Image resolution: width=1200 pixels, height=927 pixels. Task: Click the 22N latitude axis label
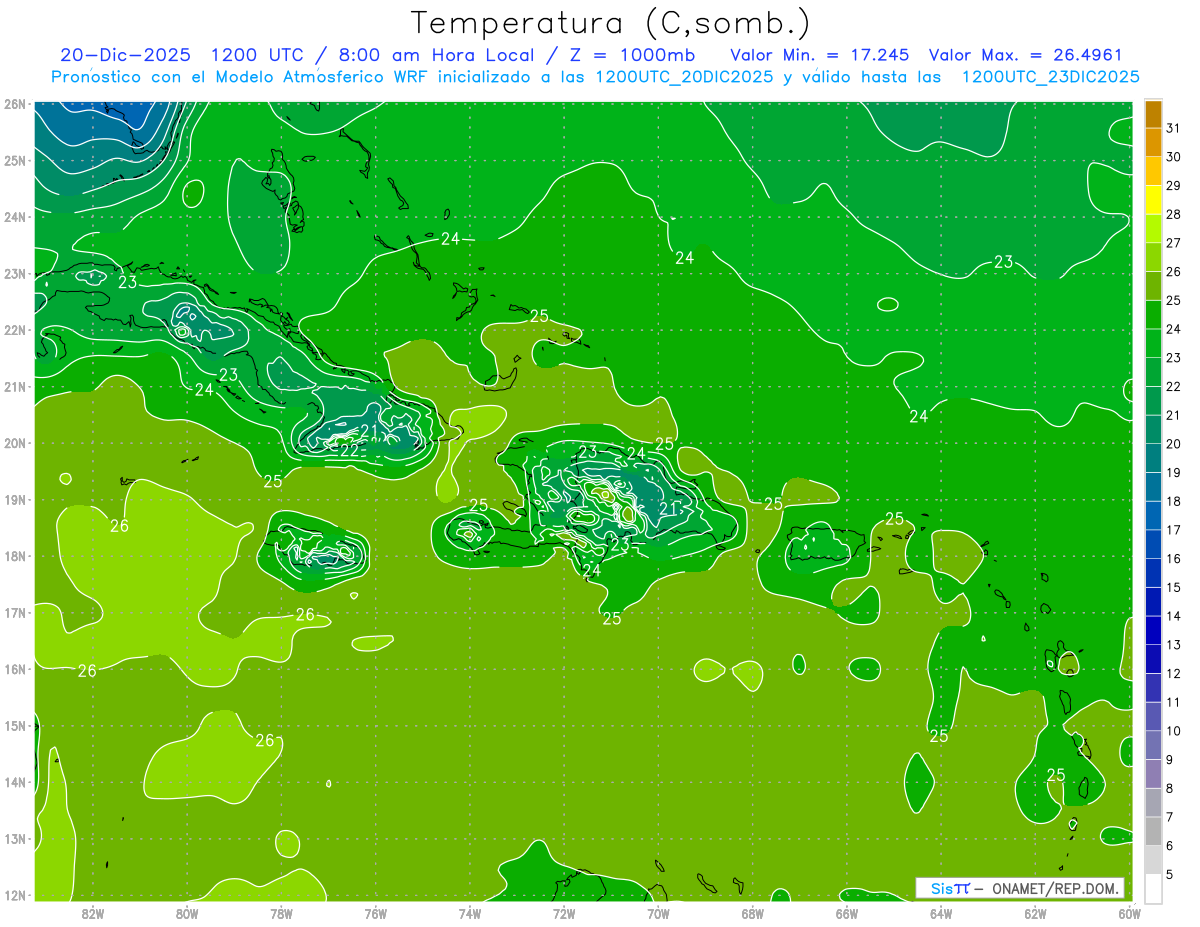coord(14,330)
